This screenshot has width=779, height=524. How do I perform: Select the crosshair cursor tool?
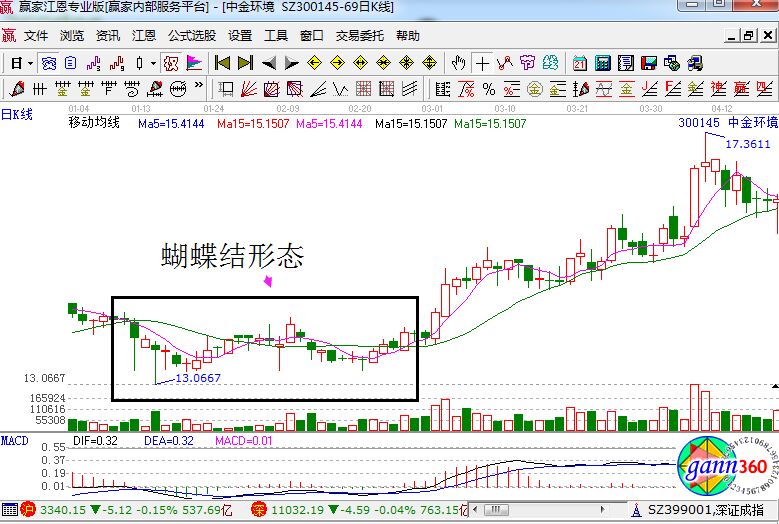[x=483, y=63]
